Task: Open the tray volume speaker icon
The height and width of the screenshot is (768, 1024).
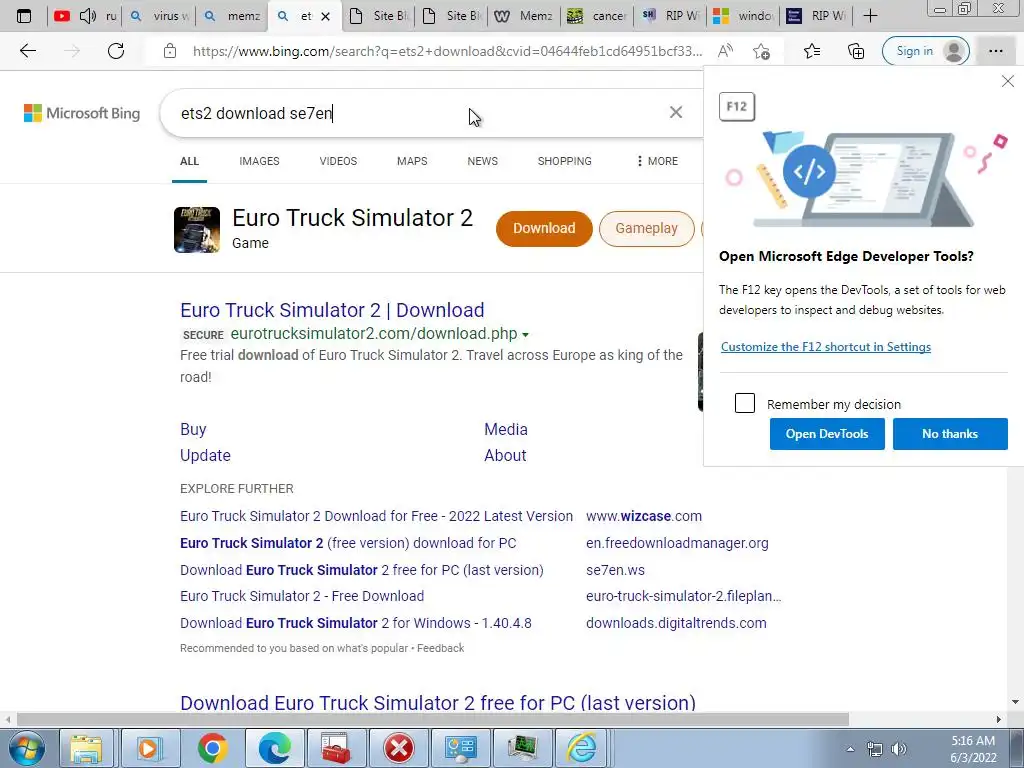Action: (899, 749)
